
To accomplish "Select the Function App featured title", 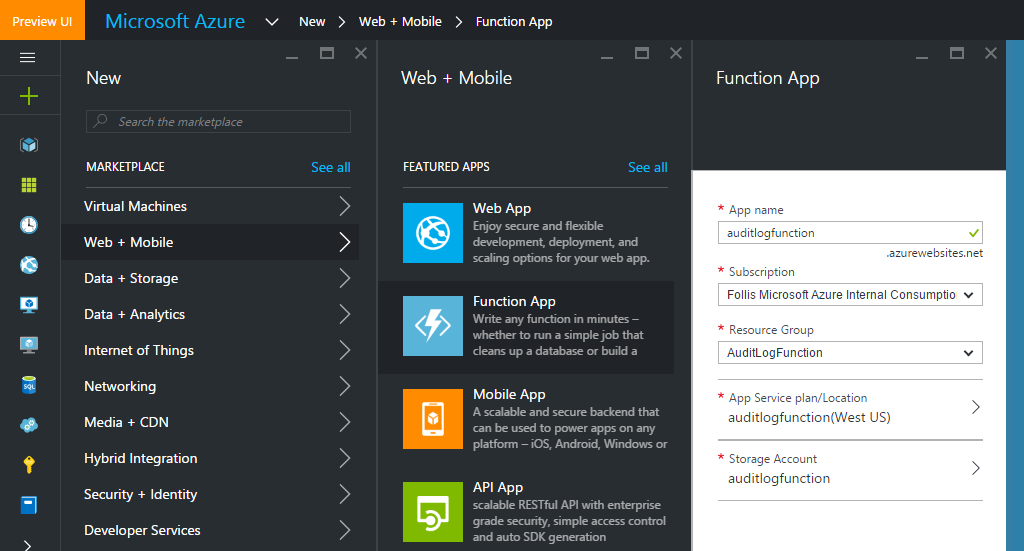I will tap(514, 302).
